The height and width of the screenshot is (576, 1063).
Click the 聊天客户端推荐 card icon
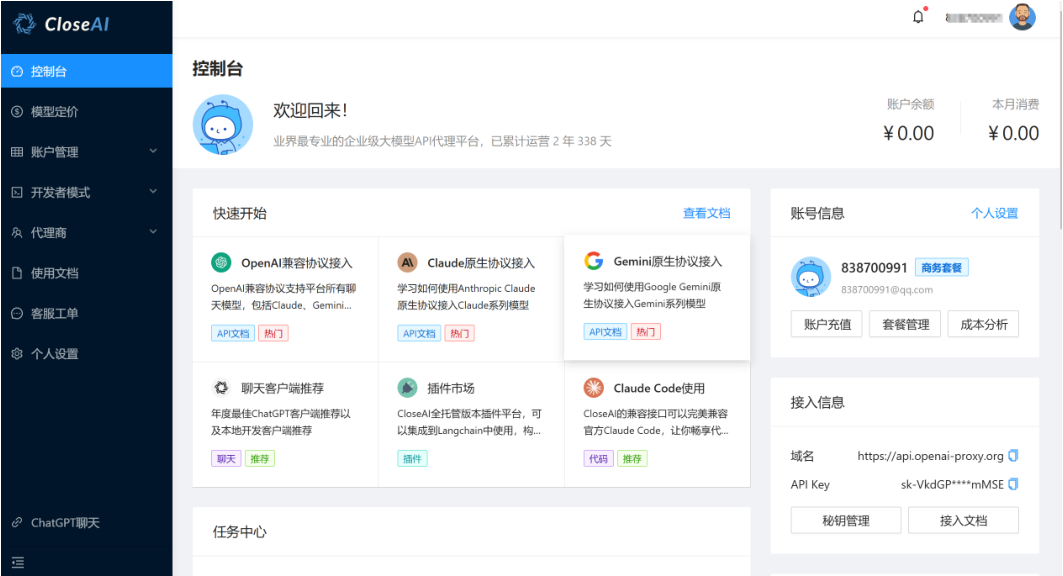tap(221, 388)
